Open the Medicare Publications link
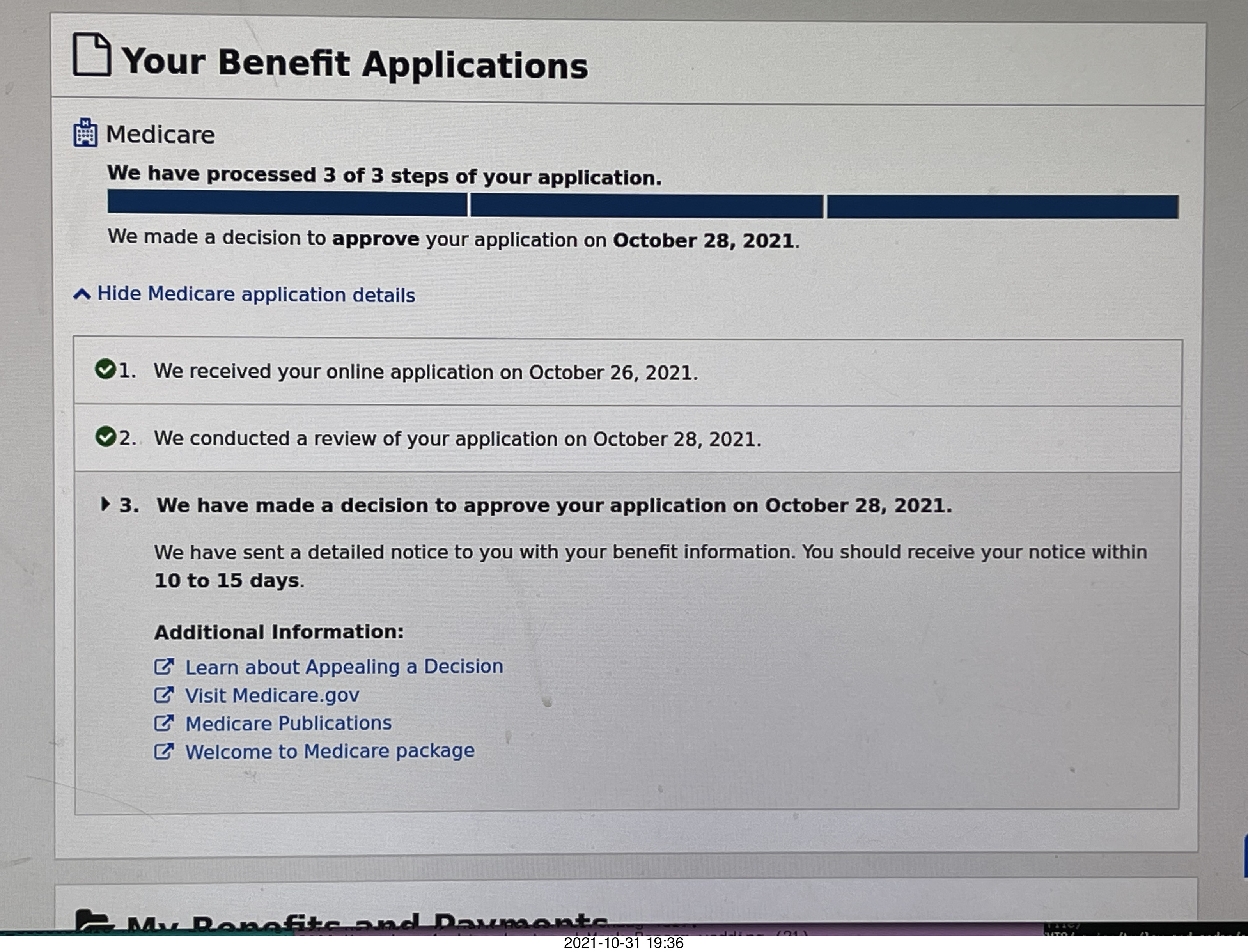This screenshot has height=952, width=1248. point(288,723)
